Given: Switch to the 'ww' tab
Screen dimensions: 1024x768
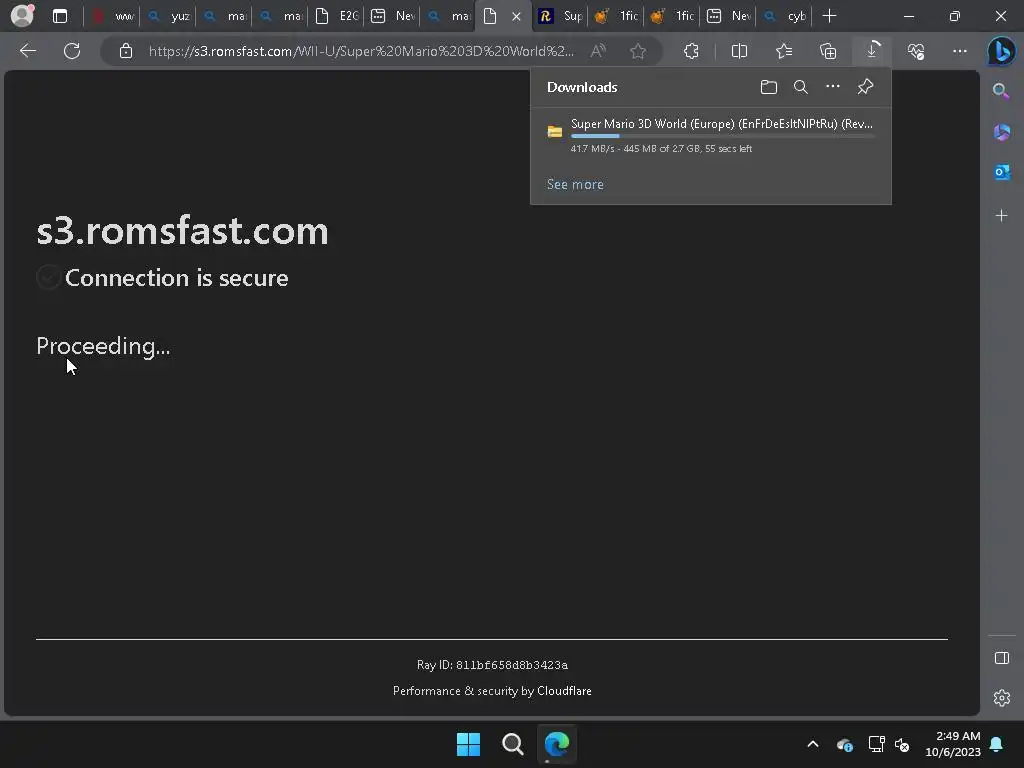Looking at the screenshot, I should tap(112, 16).
